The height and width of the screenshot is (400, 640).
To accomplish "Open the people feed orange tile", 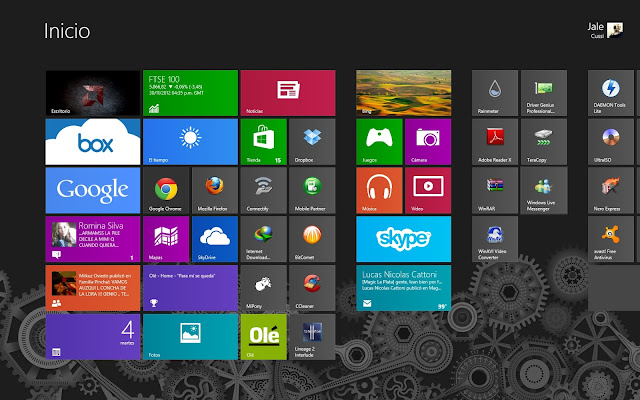I will click(93, 288).
